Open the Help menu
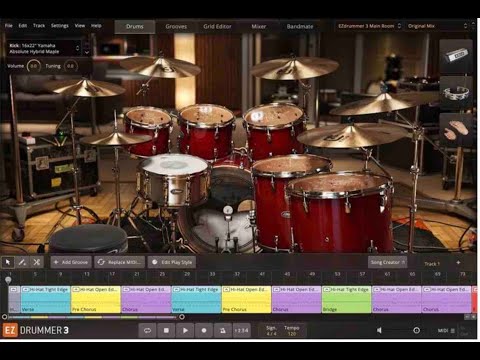Screen dimensions: 480x360 tap(96, 26)
